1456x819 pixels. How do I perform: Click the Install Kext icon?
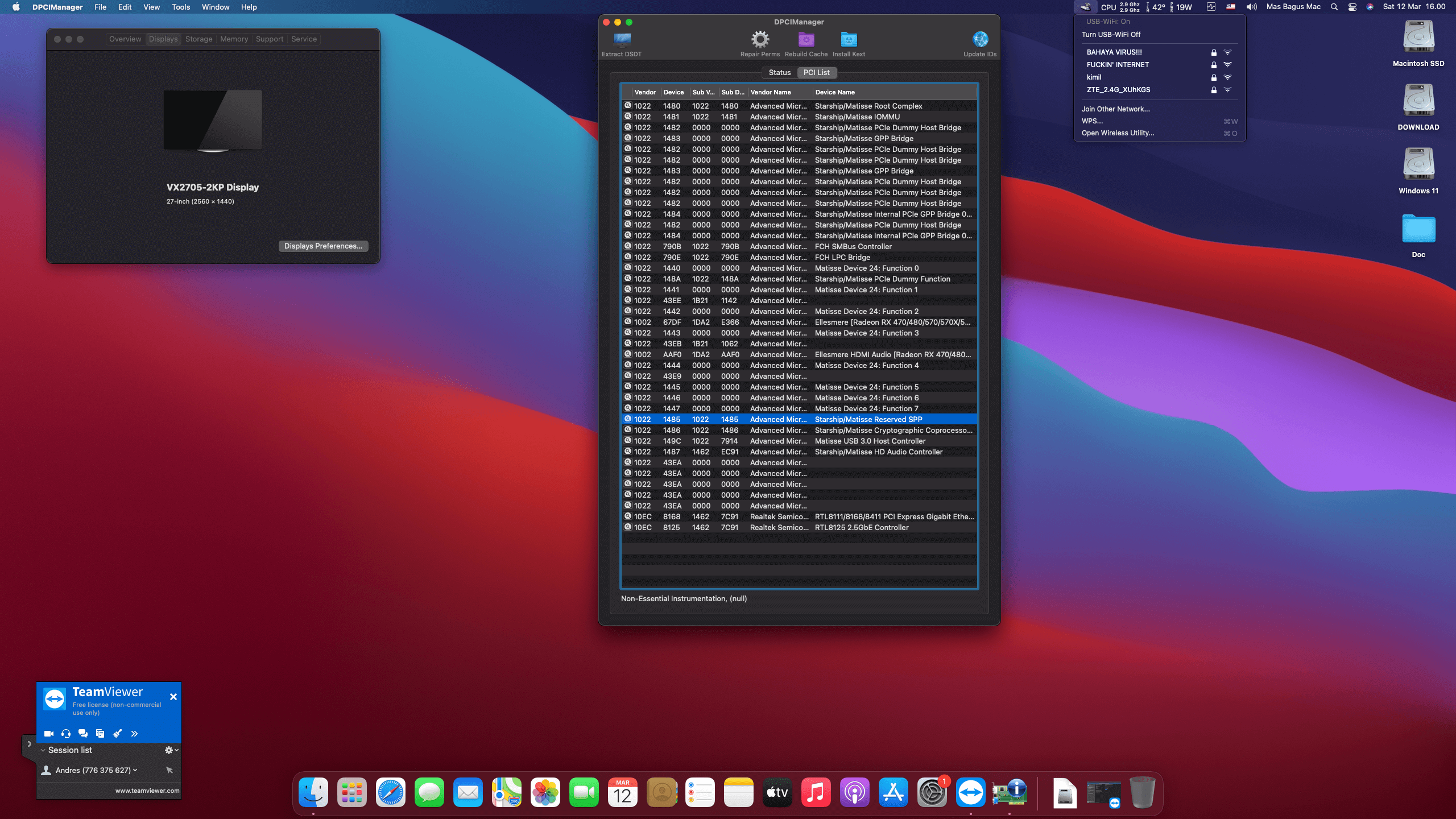pos(849,40)
